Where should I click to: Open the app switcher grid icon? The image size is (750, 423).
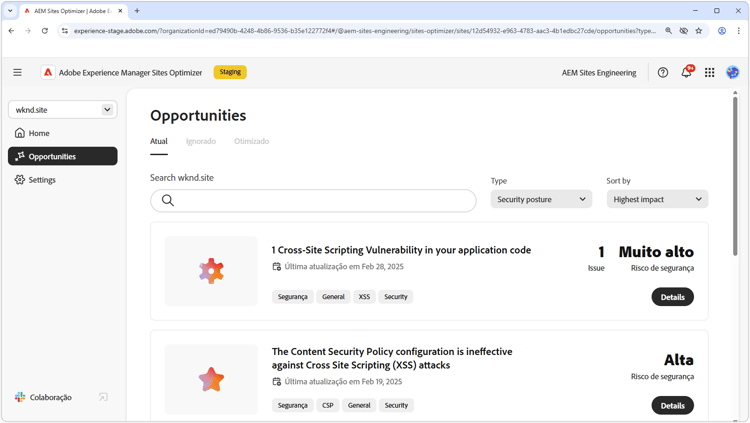(709, 73)
